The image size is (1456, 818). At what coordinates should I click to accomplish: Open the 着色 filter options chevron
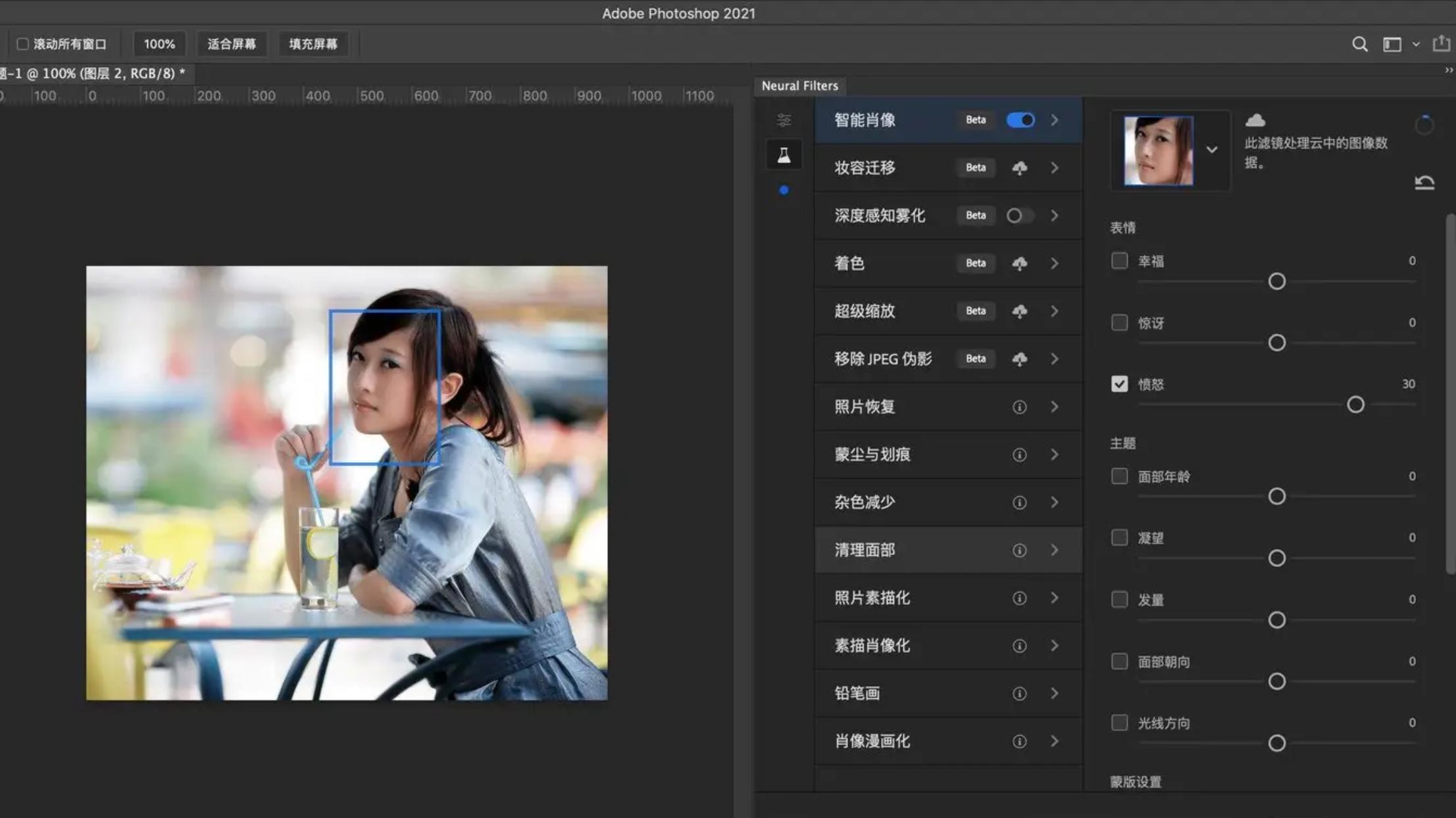(1054, 263)
